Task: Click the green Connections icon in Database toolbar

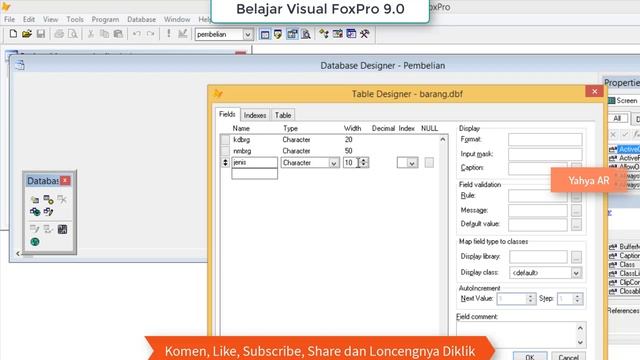Action: [35, 242]
